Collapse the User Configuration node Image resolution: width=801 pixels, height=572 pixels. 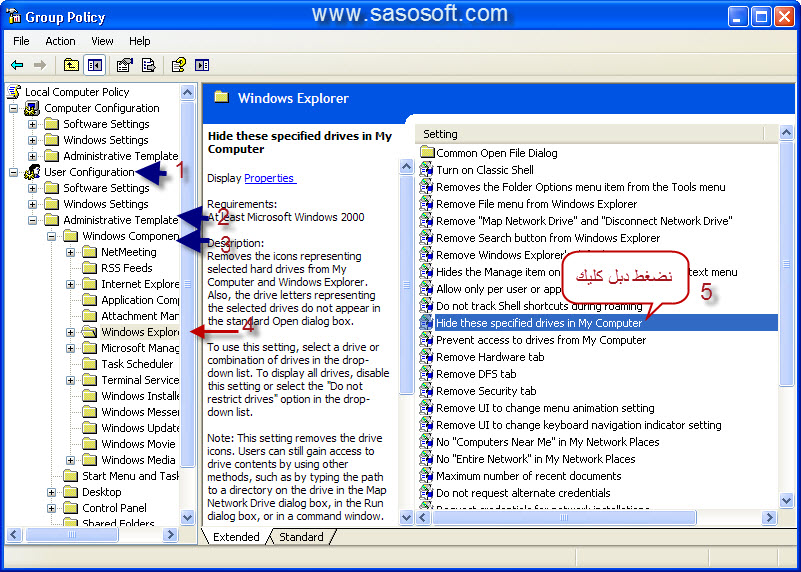pyautogui.click(x=13, y=172)
